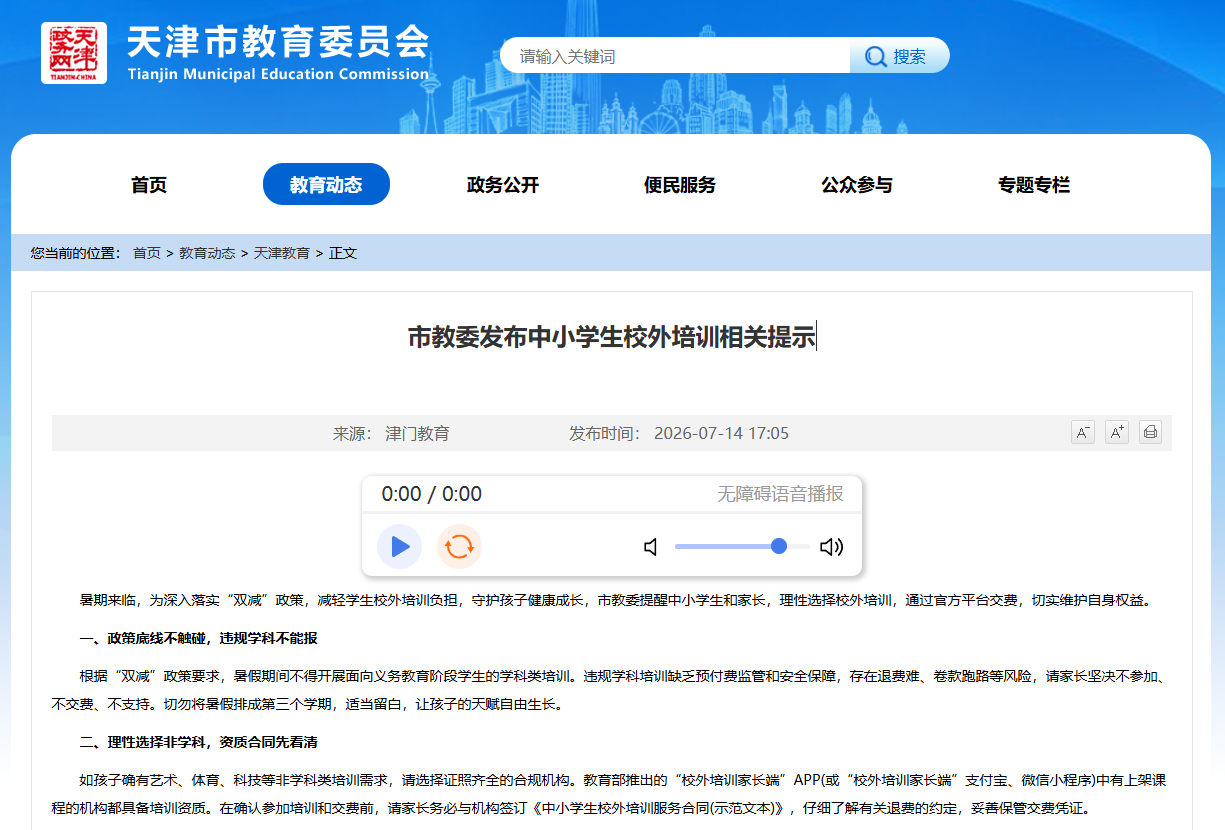Open the 政务公开 navigation tab
Viewport: 1225px width, 830px height.
pos(503,184)
